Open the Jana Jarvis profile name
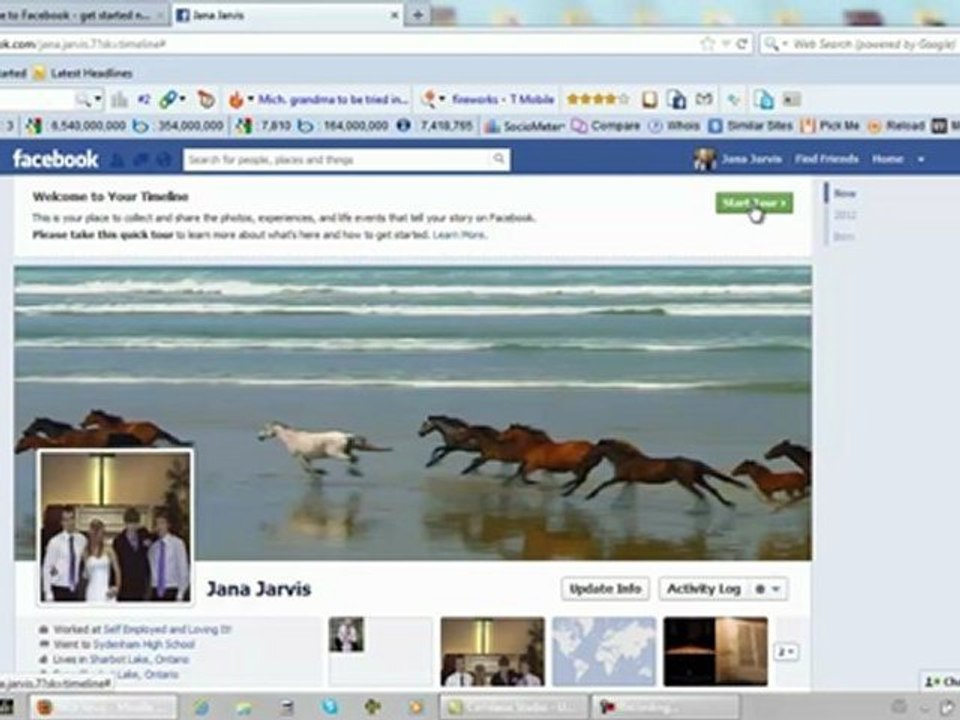 [x=258, y=589]
